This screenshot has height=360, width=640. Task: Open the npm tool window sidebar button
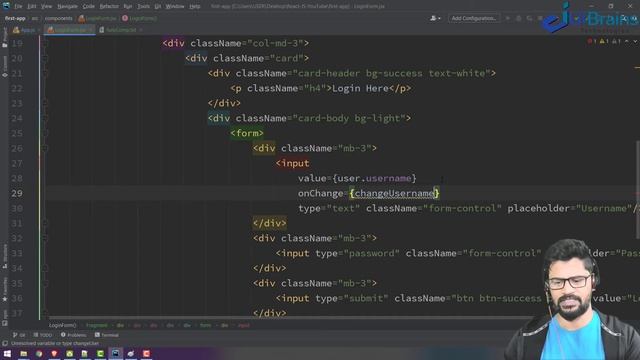pyautogui.click(x=4, y=318)
